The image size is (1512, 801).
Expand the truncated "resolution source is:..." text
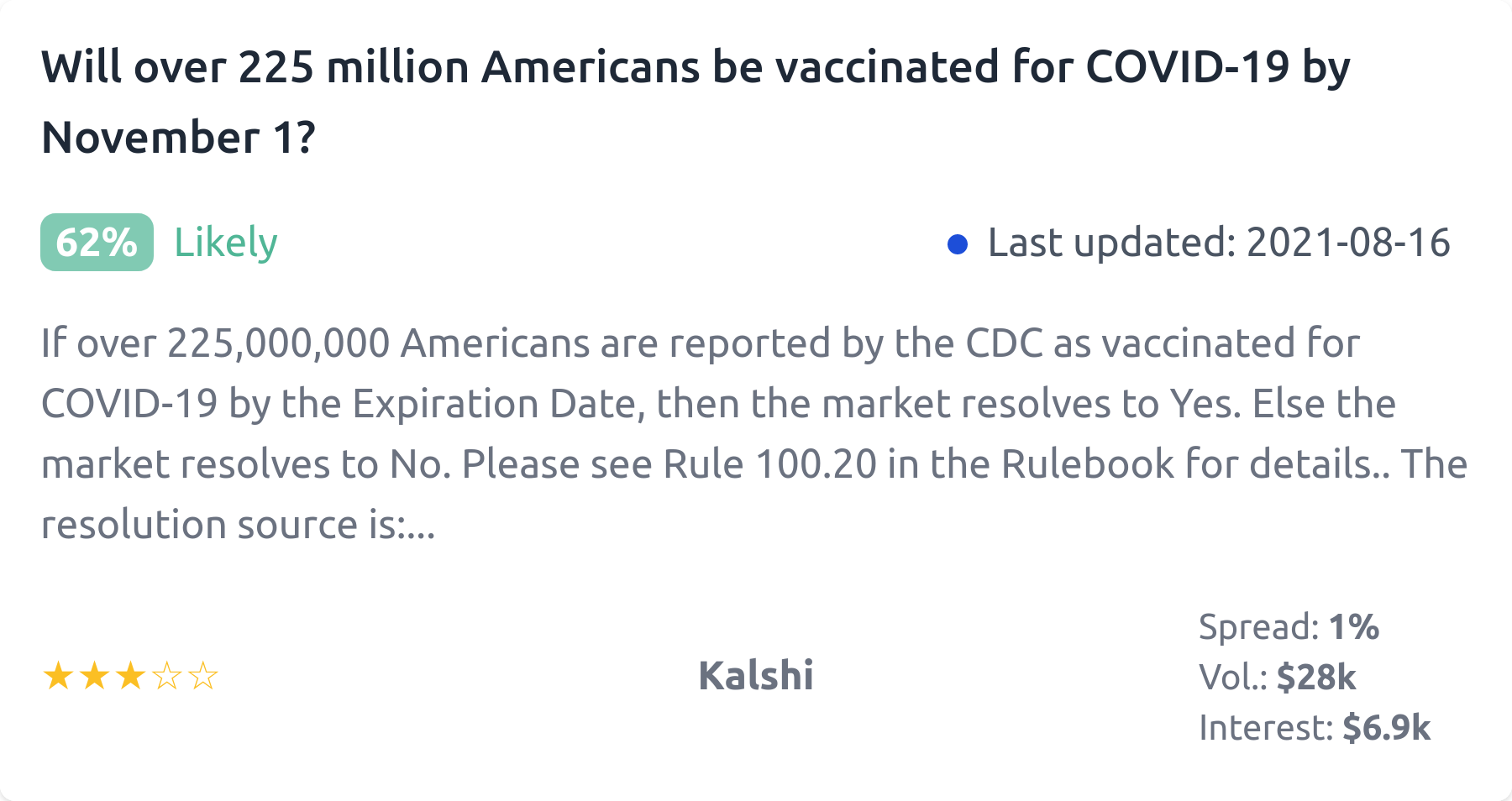coord(239,525)
